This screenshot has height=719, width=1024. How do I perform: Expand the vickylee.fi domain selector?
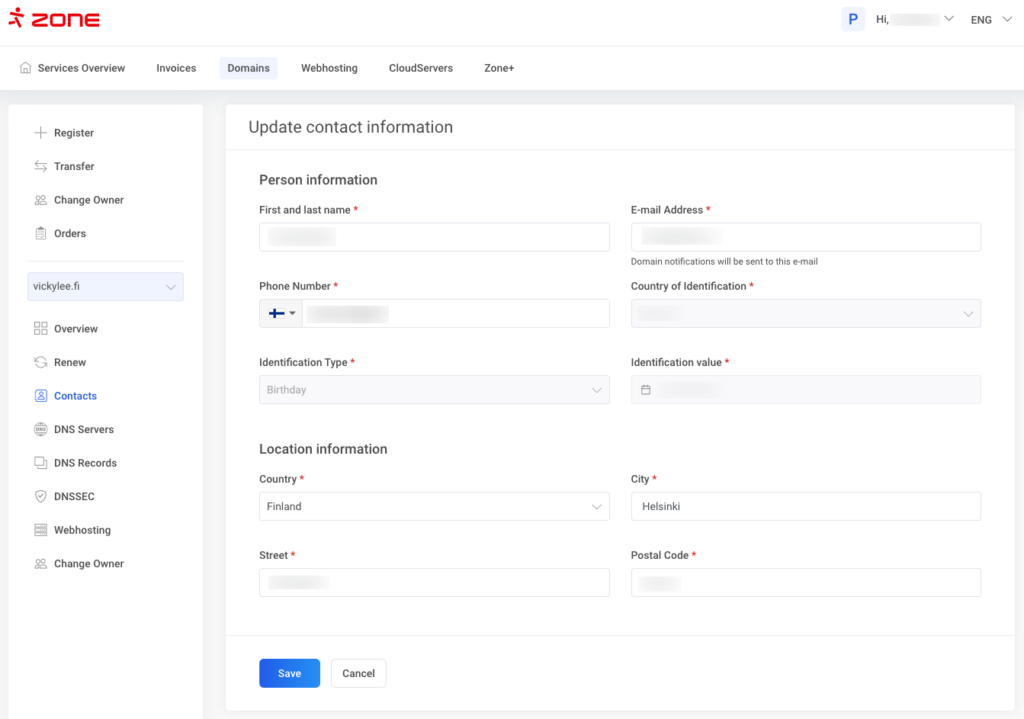click(x=106, y=287)
